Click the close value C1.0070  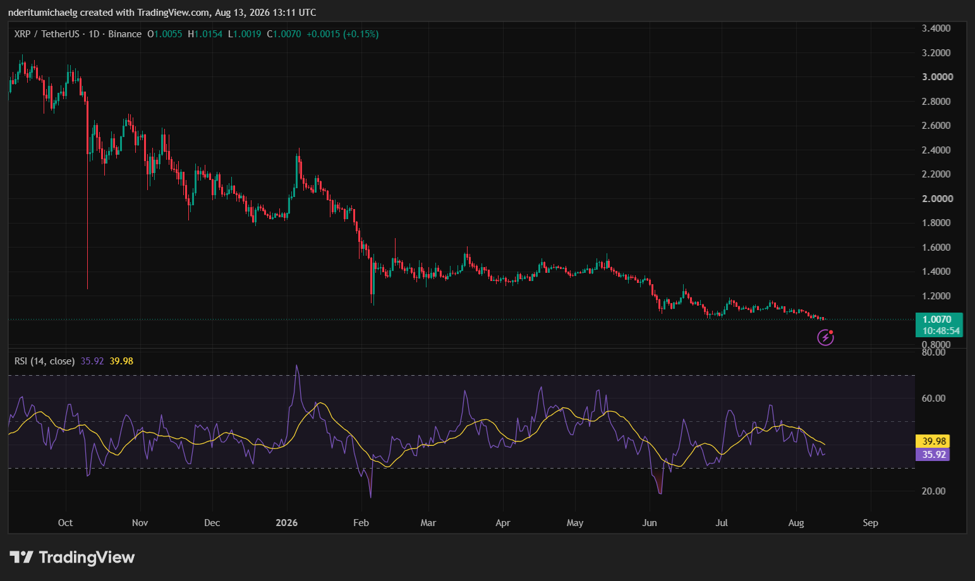(x=284, y=34)
